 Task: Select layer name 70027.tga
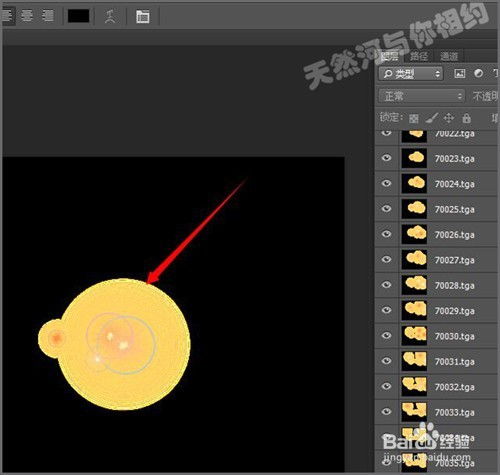coord(455,260)
